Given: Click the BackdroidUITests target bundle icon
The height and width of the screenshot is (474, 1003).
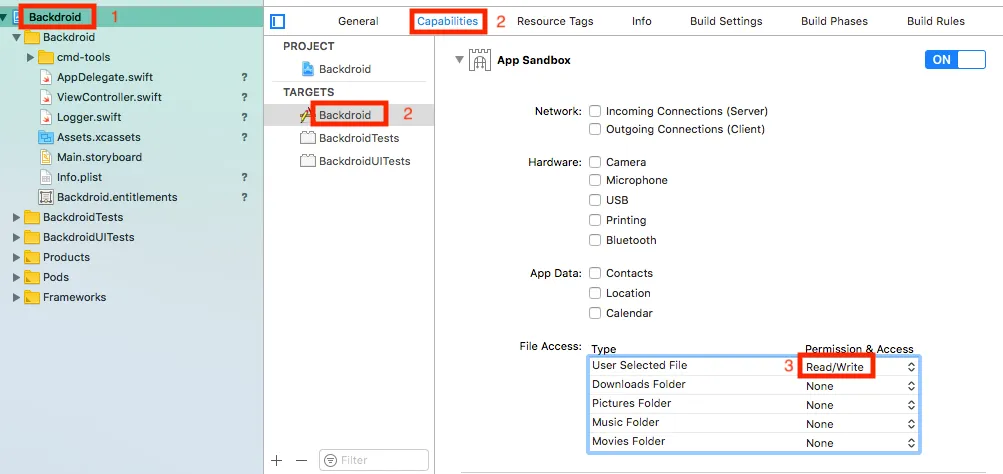Looking at the screenshot, I should 308,161.
